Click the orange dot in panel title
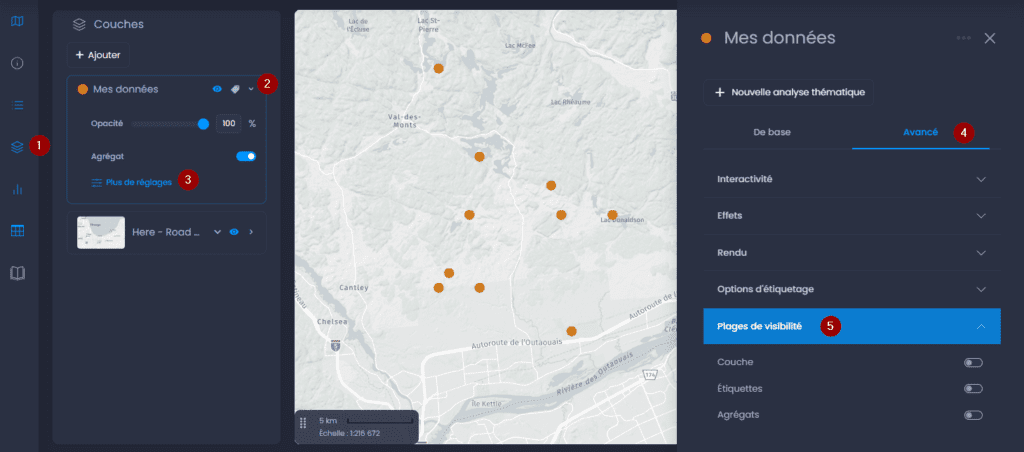 706,38
